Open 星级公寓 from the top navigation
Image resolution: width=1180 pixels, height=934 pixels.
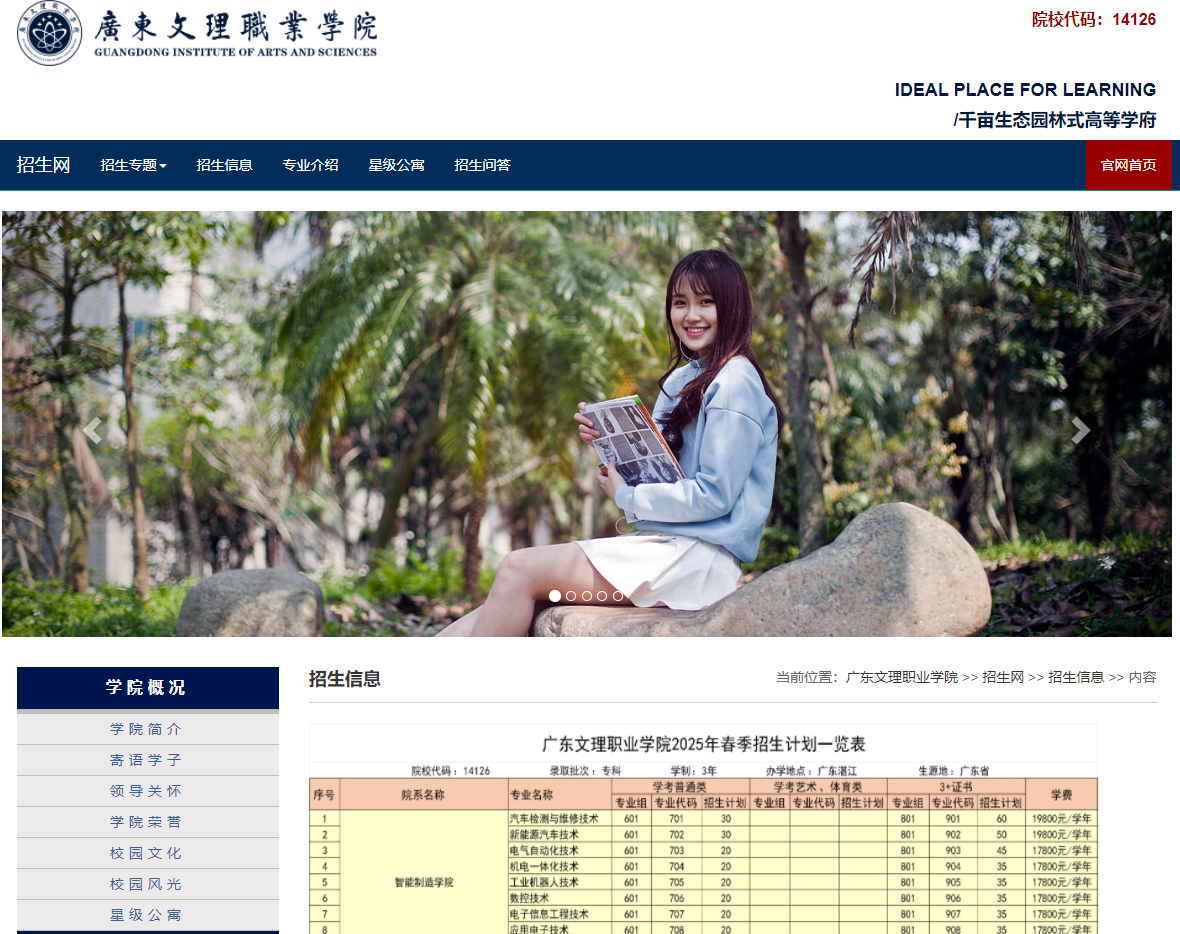click(397, 164)
